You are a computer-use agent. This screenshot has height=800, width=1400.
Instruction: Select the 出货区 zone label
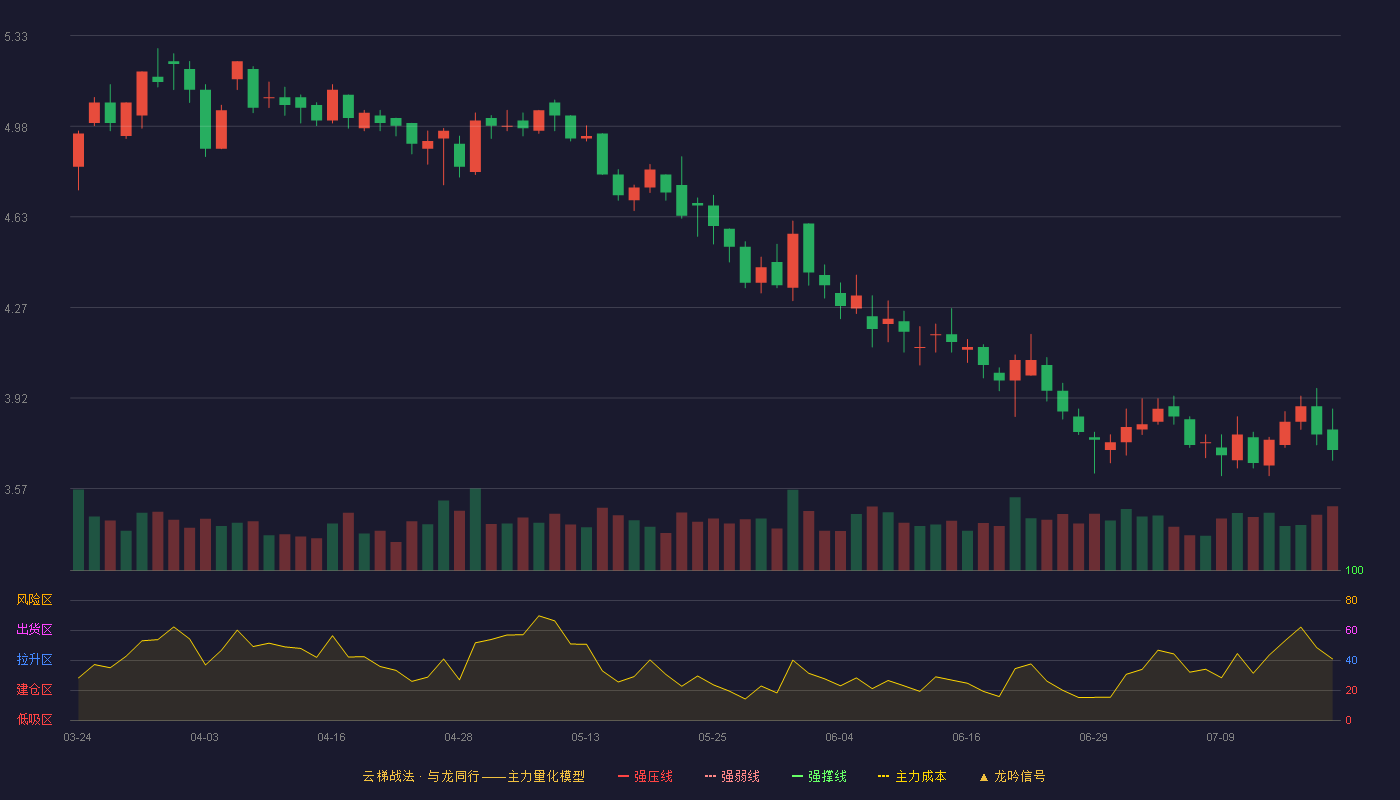34,630
